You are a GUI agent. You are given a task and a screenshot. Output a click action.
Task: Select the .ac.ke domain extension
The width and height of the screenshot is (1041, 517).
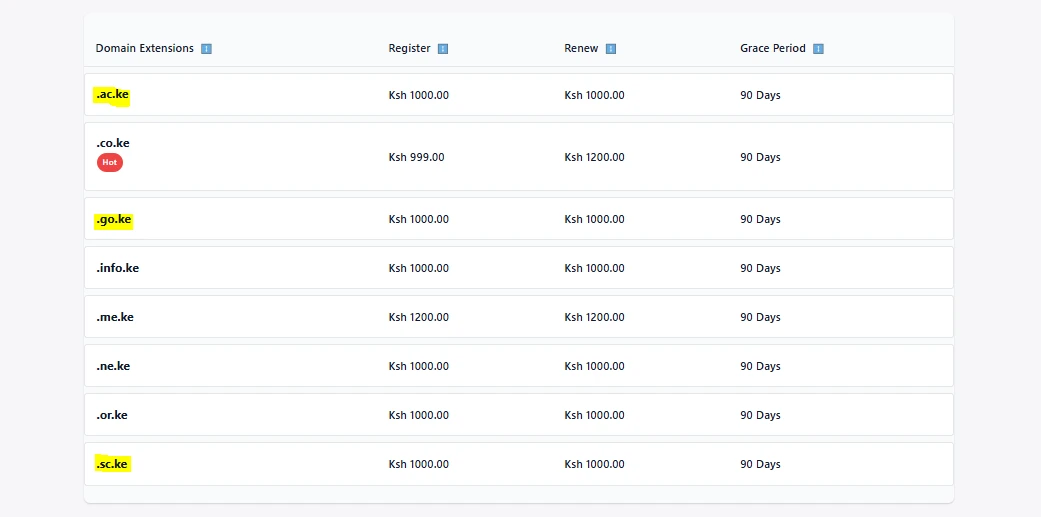pyautogui.click(x=112, y=95)
